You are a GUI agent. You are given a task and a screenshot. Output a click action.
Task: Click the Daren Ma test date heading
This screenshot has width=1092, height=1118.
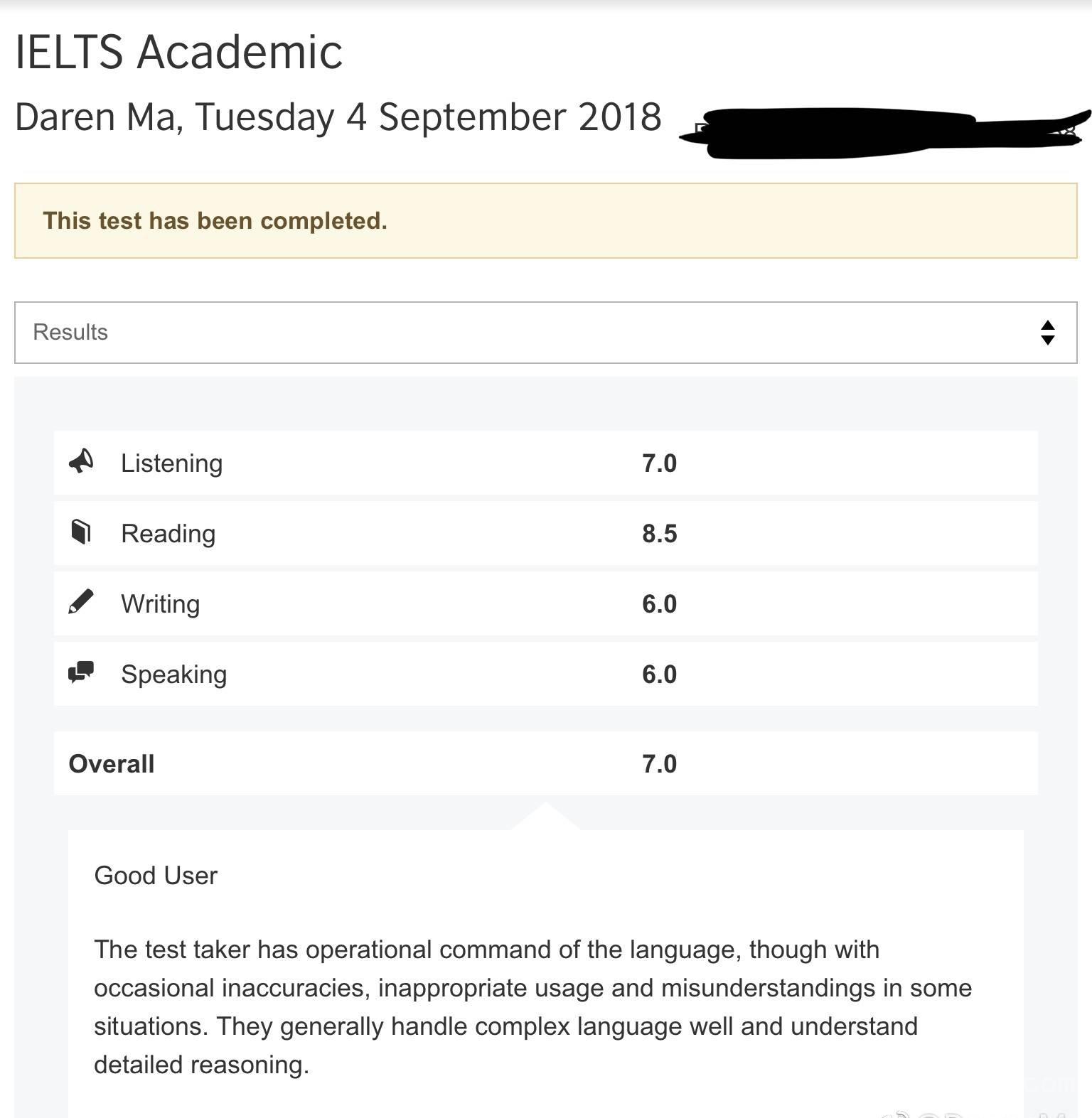pyautogui.click(x=338, y=117)
